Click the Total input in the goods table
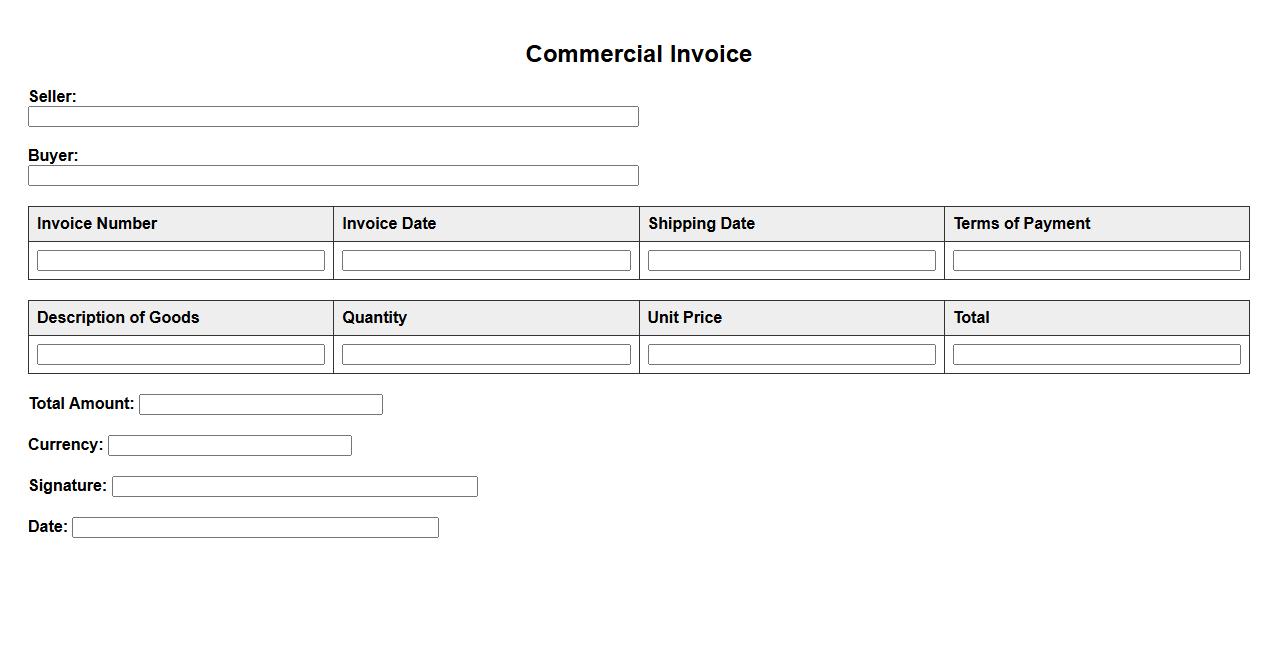1278x650 pixels. pyautogui.click(x=1096, y=355)
